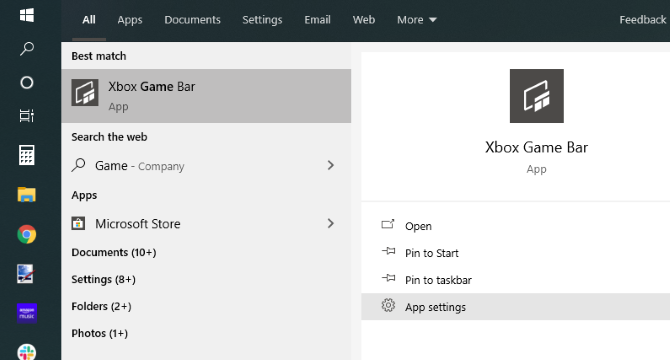Image resolution: width=670 pixels, height=360 pixels.
Task: Open the Windows Start button
Action: pos(26,15)
